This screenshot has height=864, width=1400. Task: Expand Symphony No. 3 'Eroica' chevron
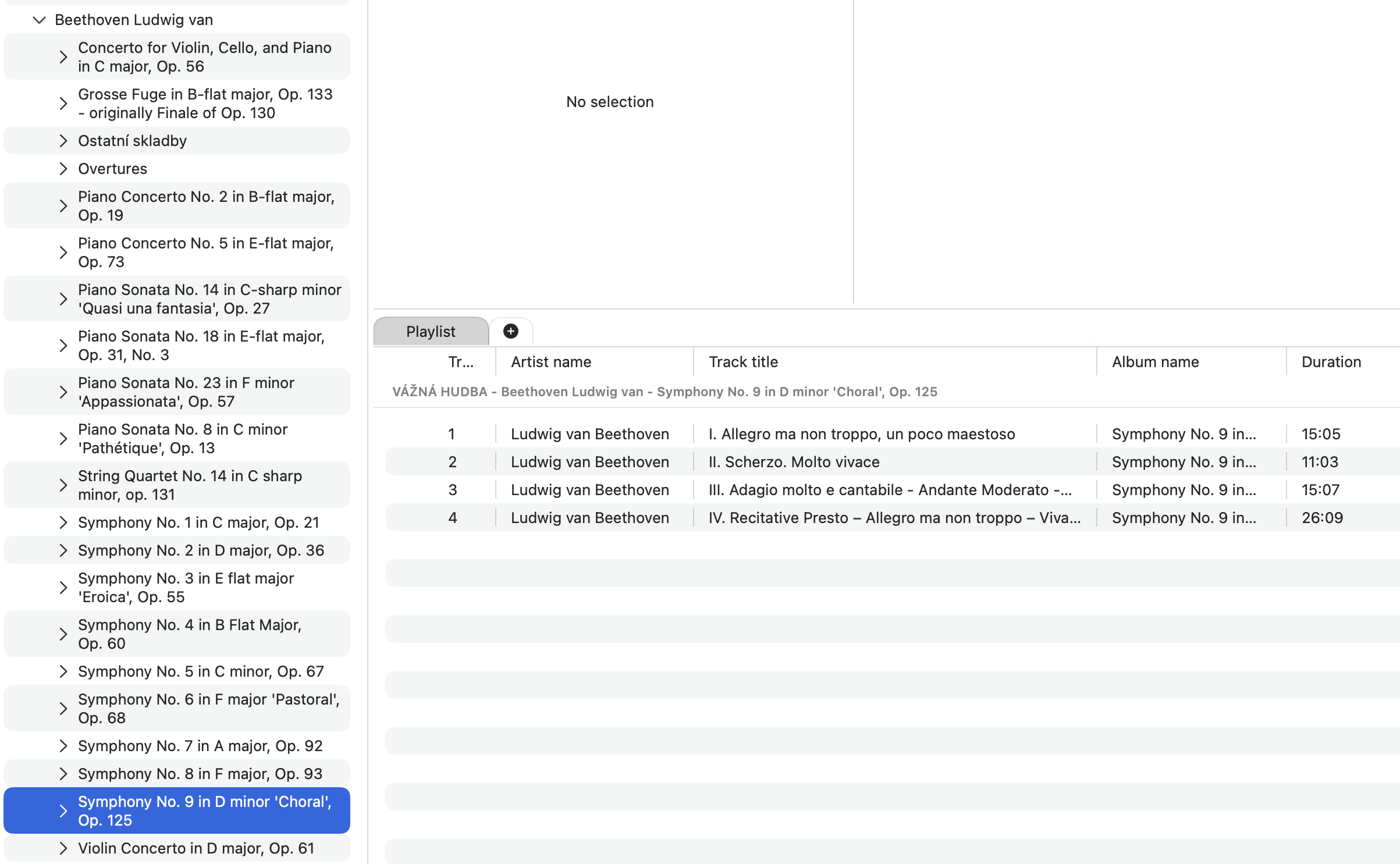pos(63,588)
